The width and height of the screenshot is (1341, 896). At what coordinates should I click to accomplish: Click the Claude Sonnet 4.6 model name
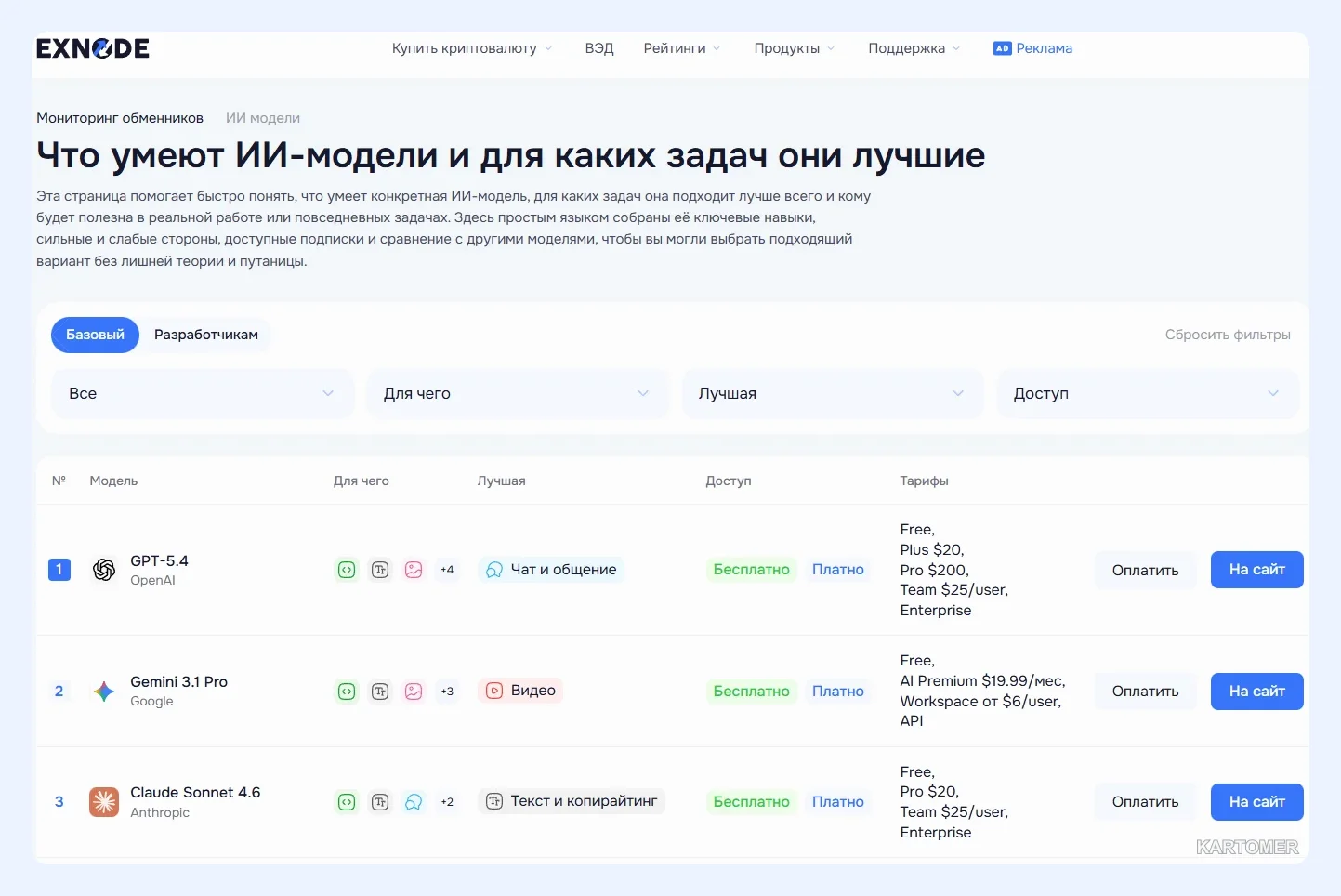pyautogui.click(x=195, y=792)
